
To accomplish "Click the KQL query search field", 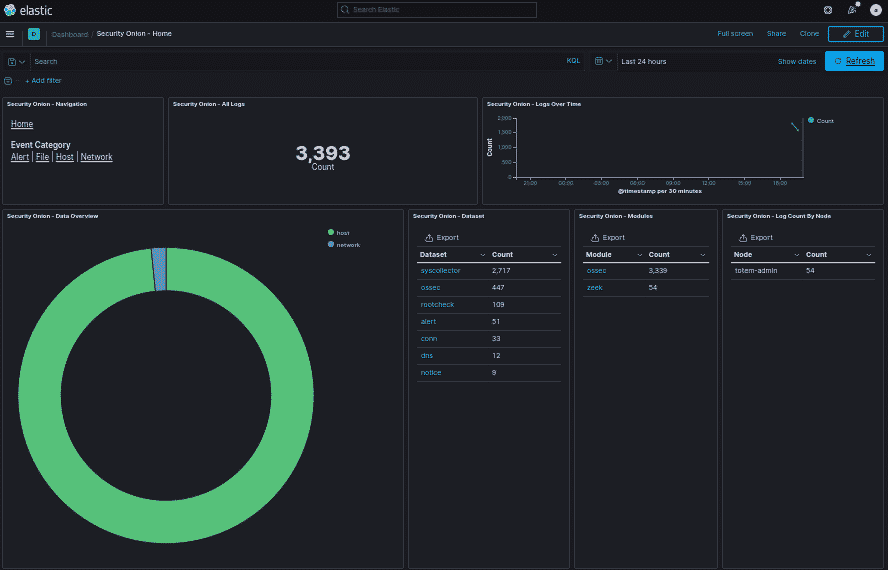I will (x=297, y=61).
